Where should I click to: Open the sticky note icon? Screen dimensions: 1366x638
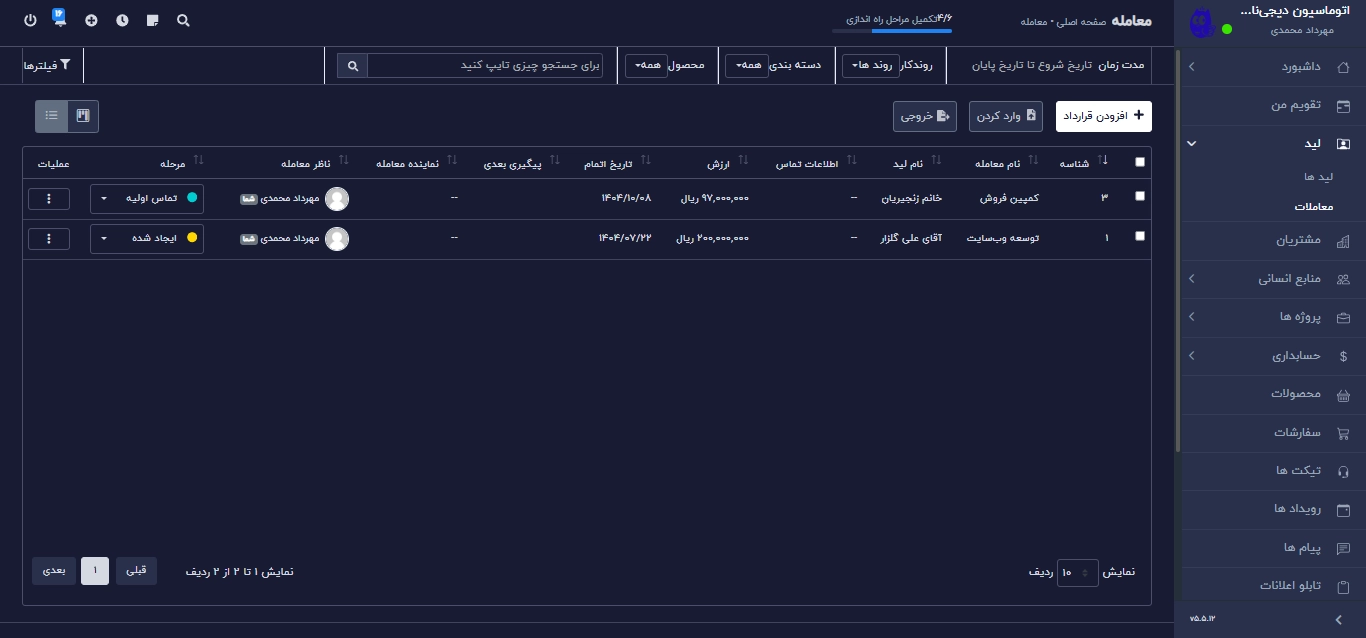pos(152,20)
